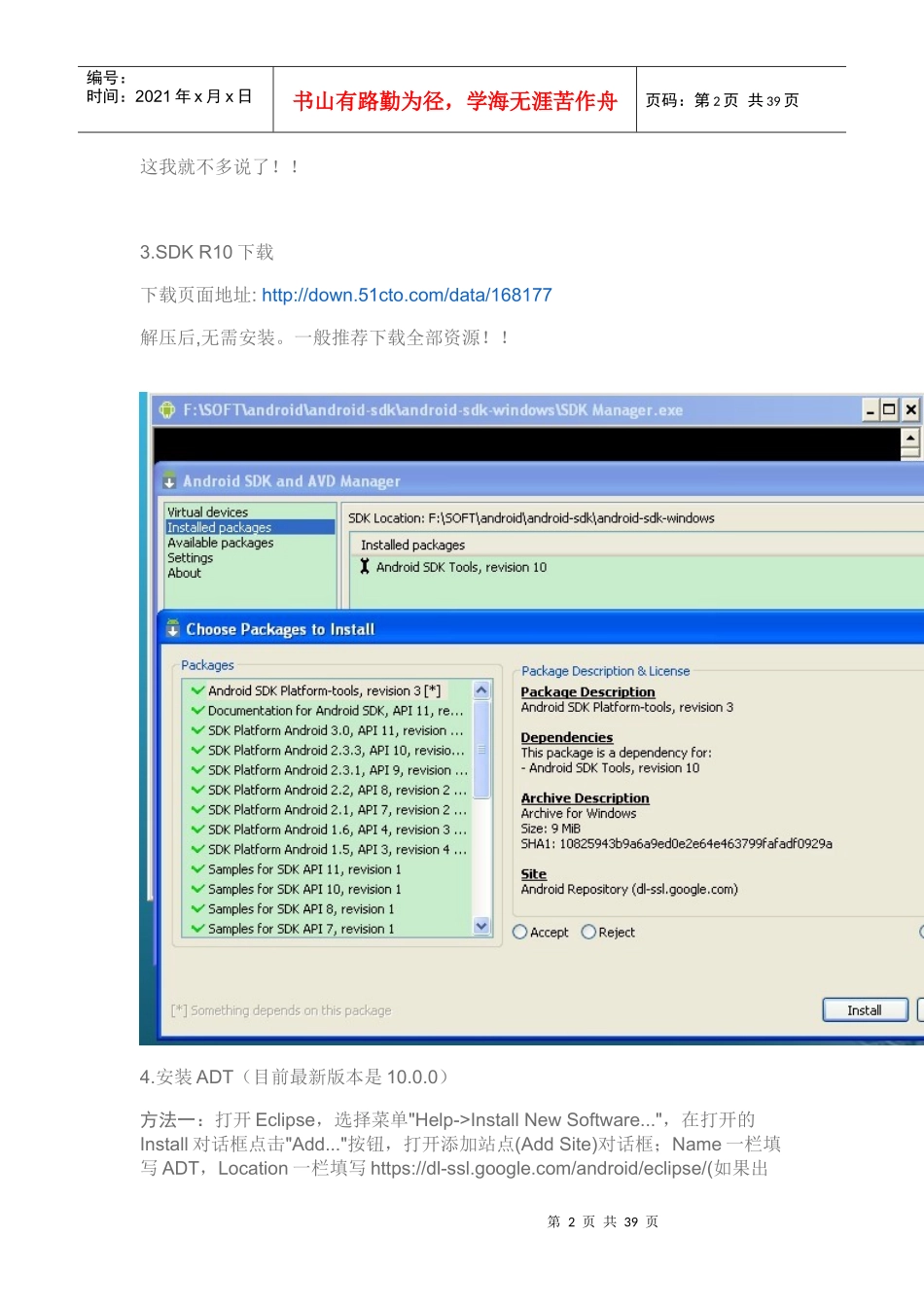
Task: Click the Install button
Action: click(865, 1010)
